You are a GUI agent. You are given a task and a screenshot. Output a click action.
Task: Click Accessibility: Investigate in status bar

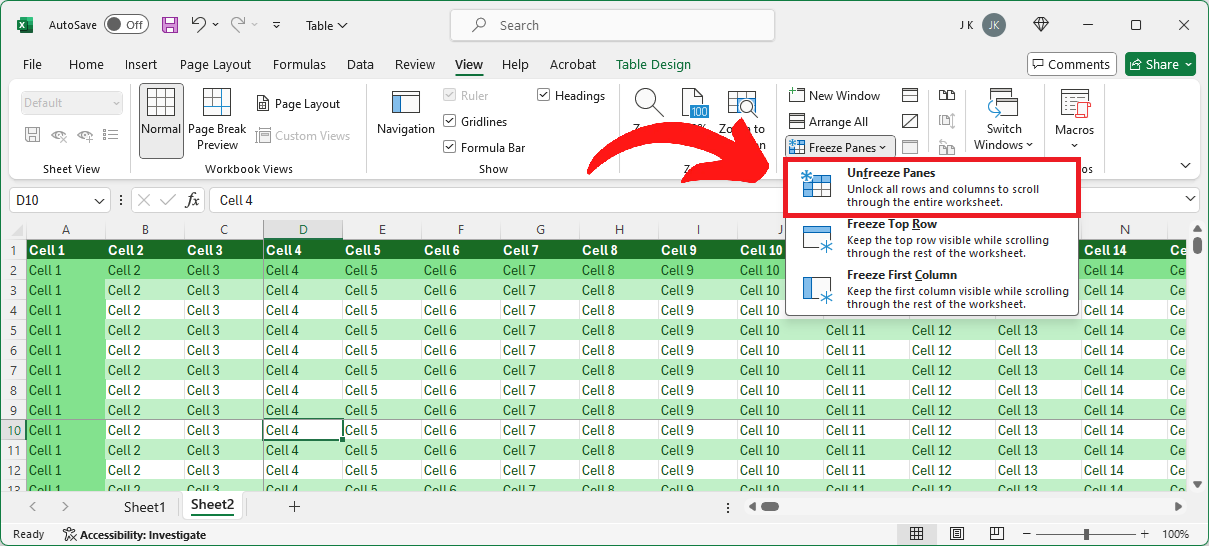[x=134, y=534]
